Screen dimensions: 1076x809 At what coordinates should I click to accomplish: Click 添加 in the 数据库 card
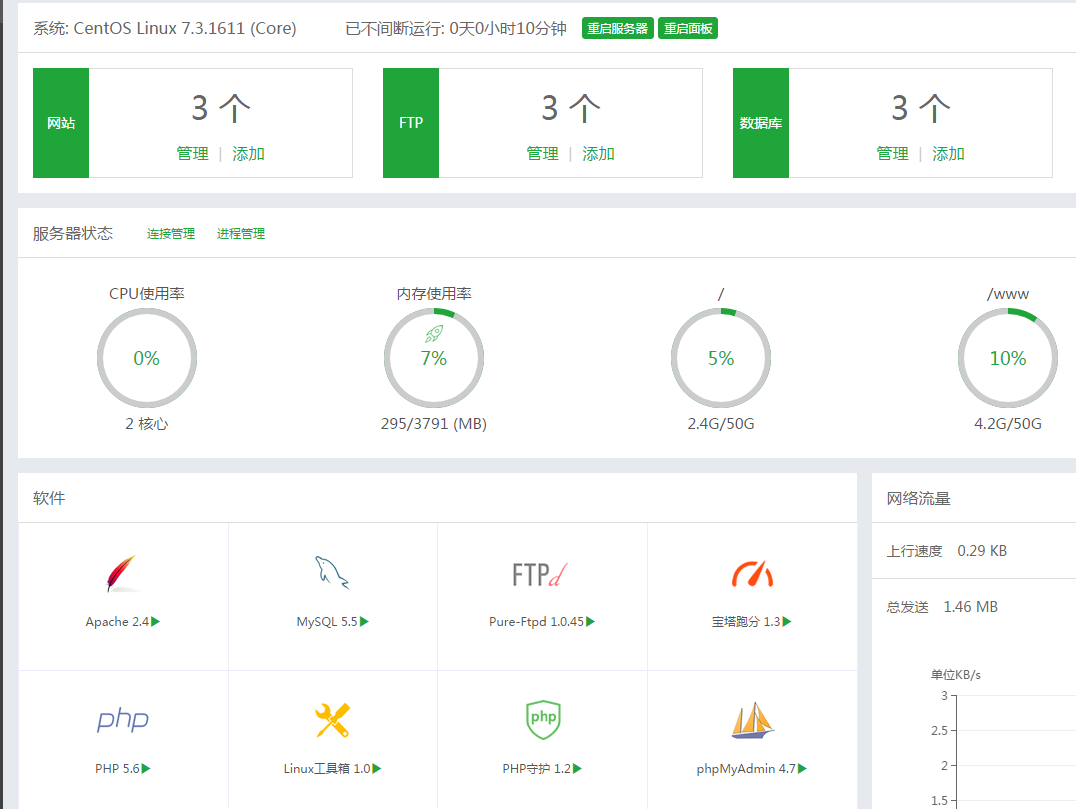[948, 154]
